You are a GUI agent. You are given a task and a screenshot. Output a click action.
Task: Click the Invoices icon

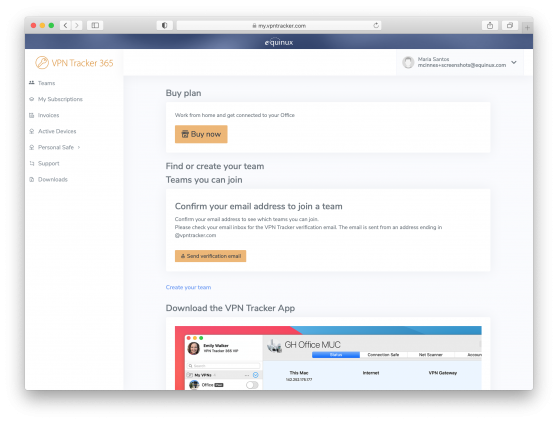point(32,115)
